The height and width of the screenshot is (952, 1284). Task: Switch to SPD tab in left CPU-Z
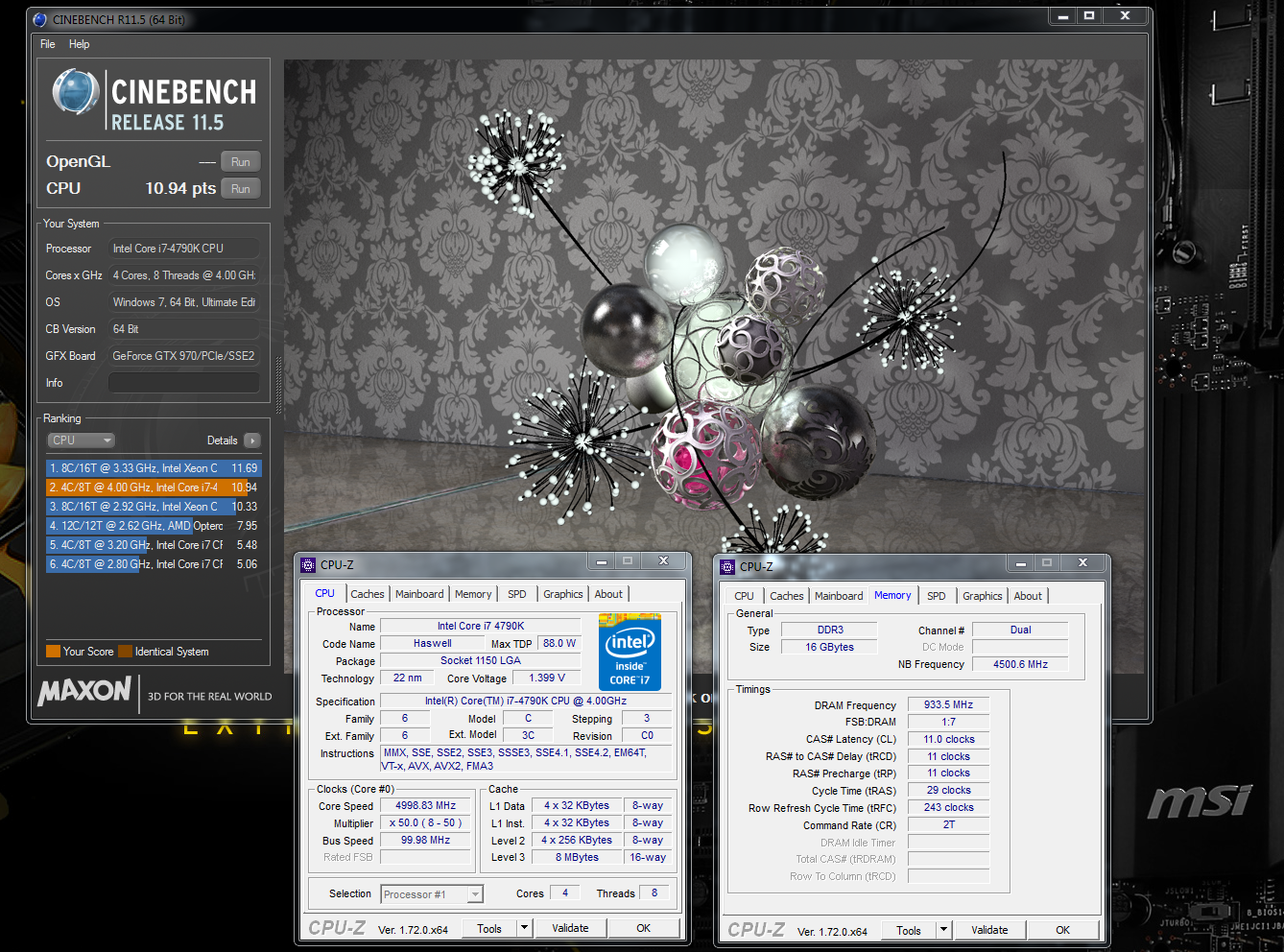click(x=517, y=594)
